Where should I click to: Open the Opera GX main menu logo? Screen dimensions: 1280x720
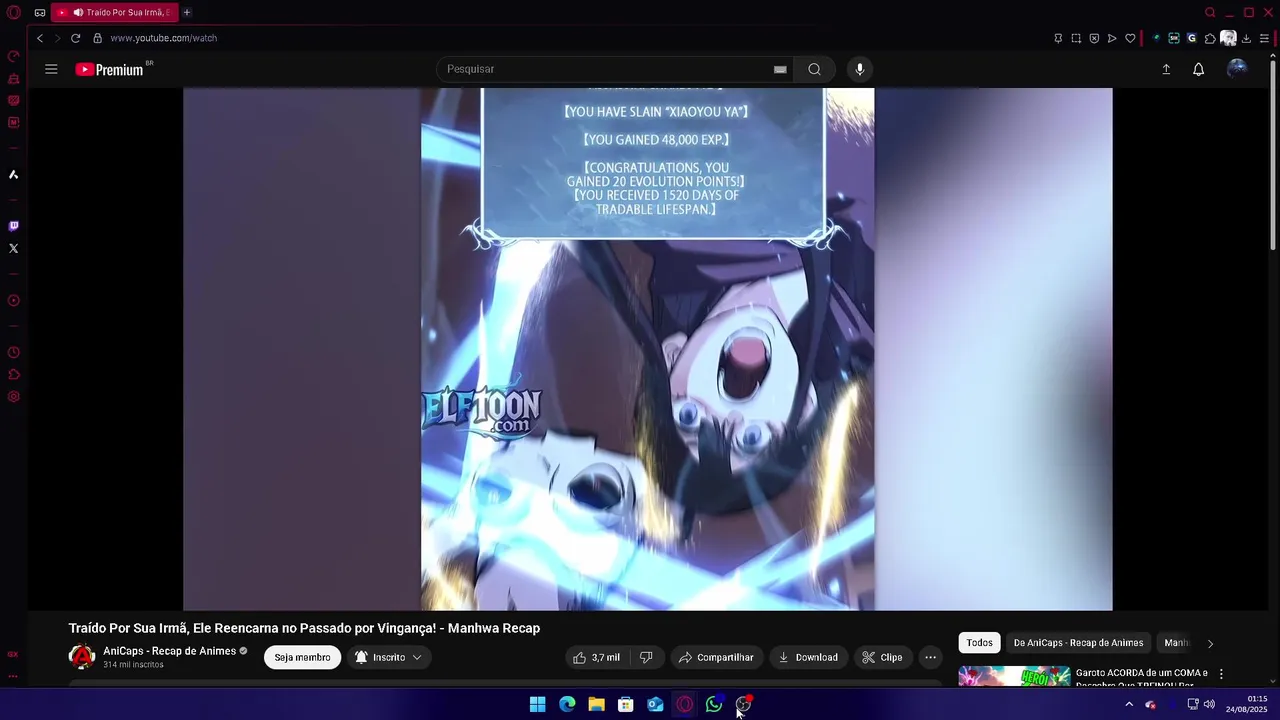(x=13, y=13)
